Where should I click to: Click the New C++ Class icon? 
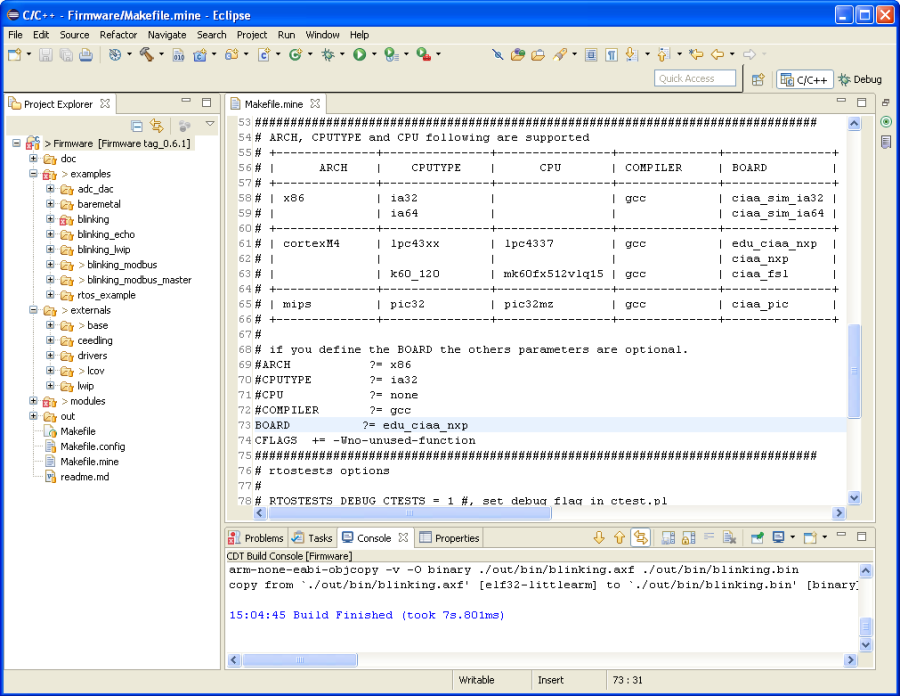tap(296, 55)
